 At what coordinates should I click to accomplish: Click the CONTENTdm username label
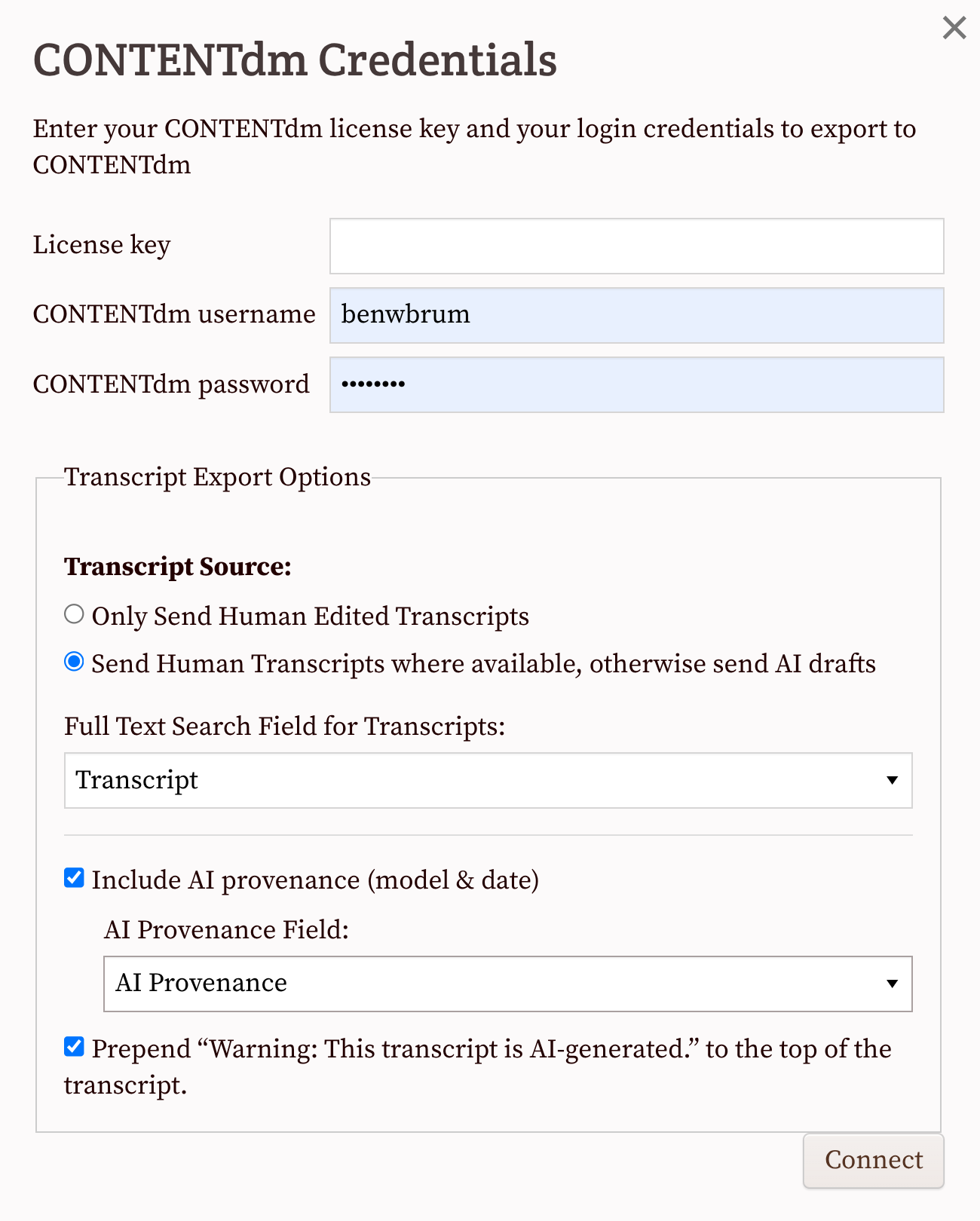[174, 314]
